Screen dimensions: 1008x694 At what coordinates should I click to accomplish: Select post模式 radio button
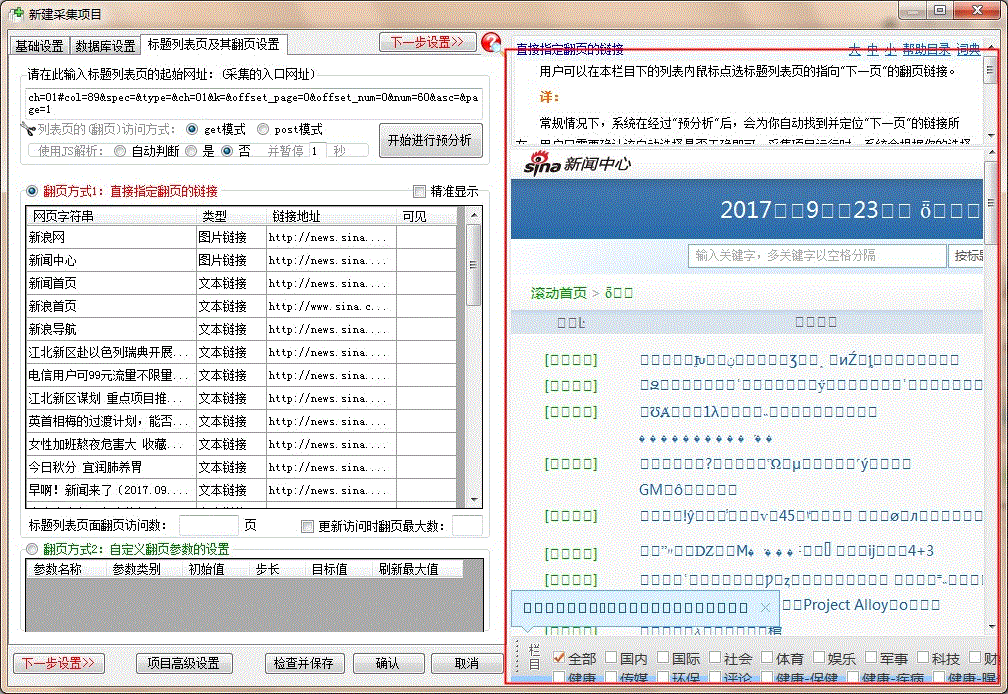click(263, 129)
